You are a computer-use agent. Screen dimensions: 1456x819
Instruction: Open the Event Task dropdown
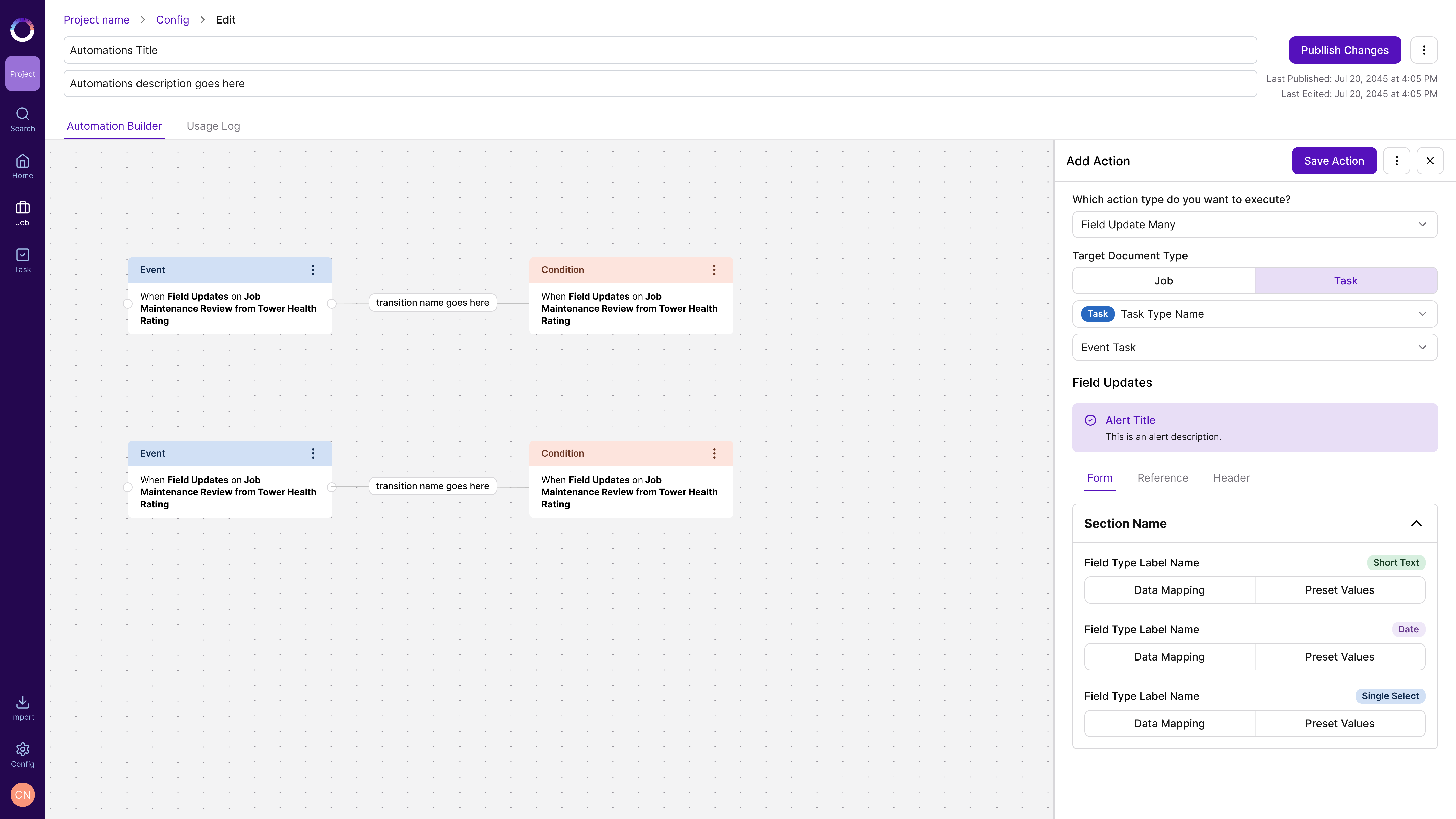pos(1255,348)
